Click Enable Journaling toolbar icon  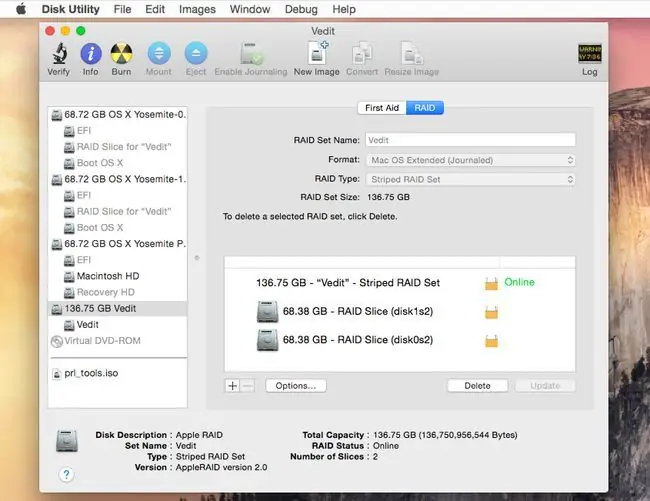point(251,54)
